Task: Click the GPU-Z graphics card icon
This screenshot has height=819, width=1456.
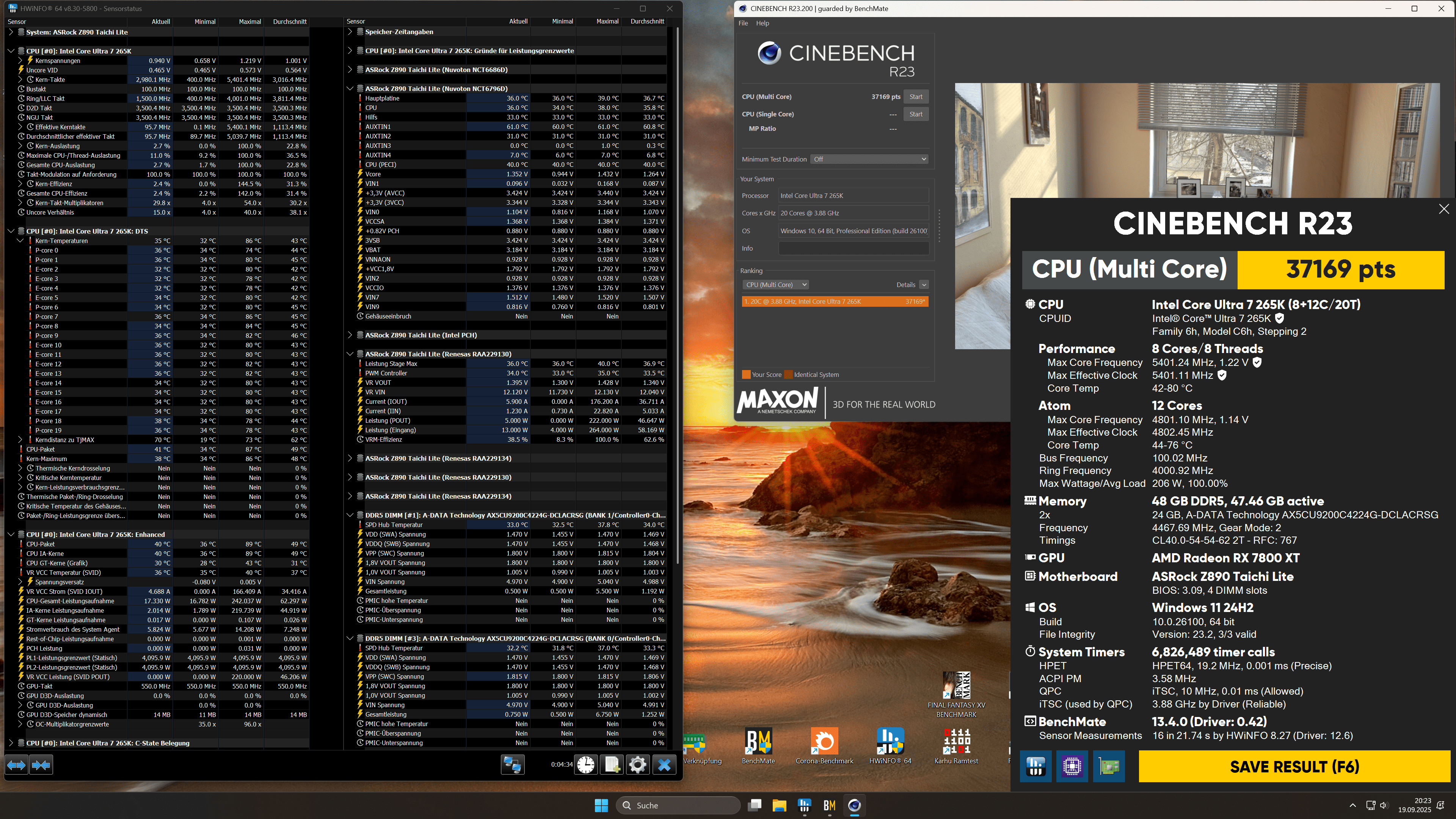Action: point(1109,766)
